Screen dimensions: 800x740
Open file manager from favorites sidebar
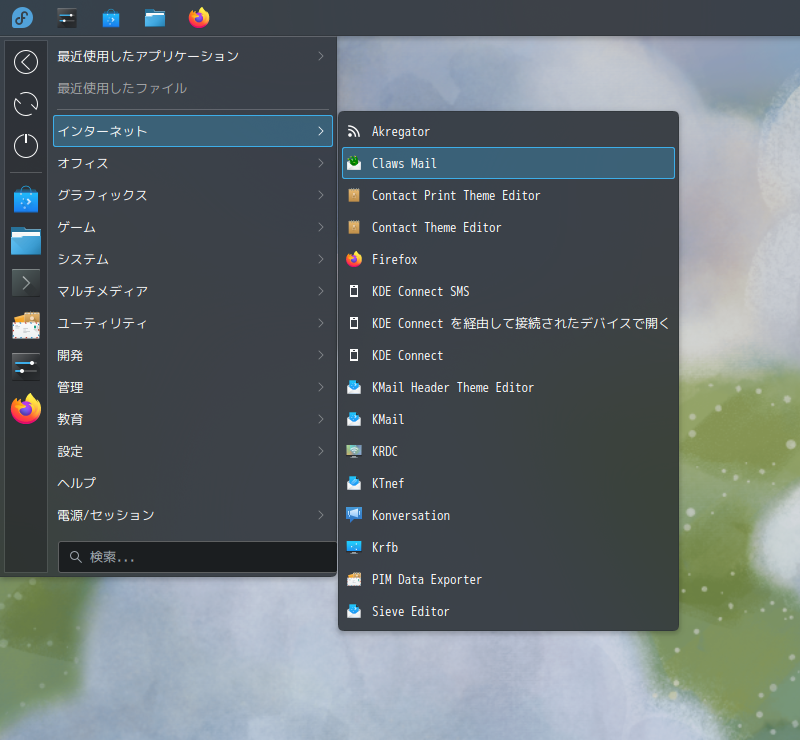(26, 241)
